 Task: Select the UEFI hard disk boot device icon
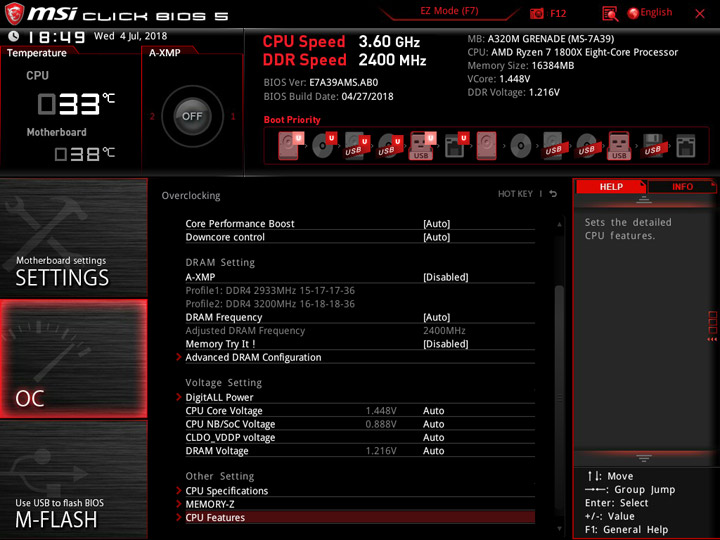291,146
